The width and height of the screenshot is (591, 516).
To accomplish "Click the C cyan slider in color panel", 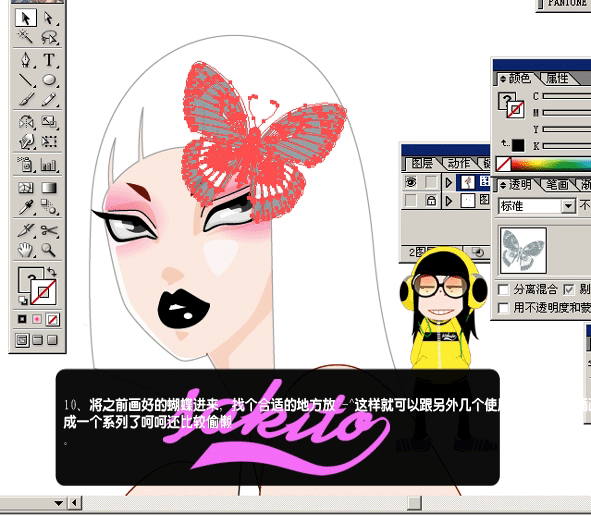I will tap(567, 96).
